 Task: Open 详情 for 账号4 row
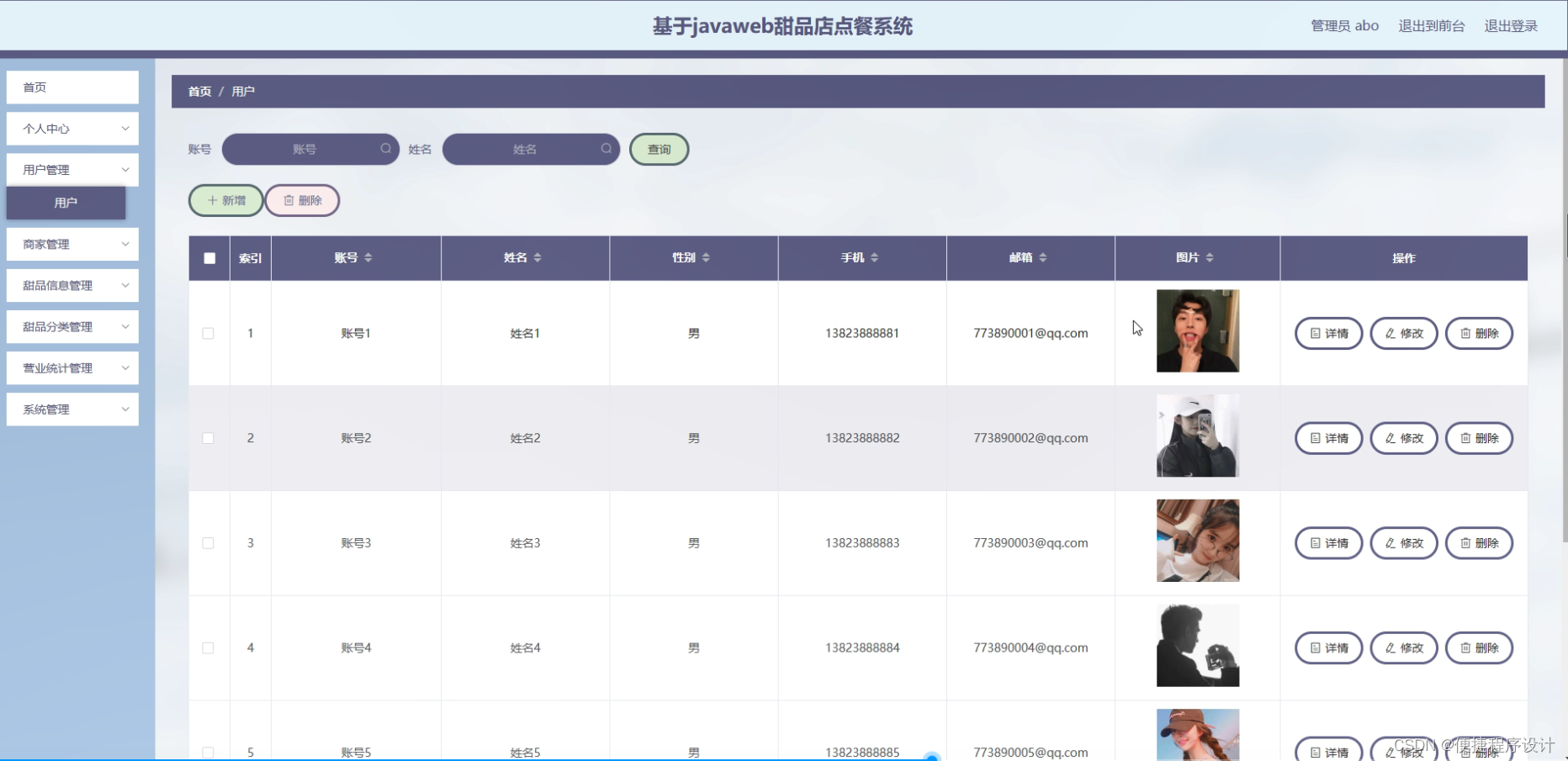point(1328,647)
